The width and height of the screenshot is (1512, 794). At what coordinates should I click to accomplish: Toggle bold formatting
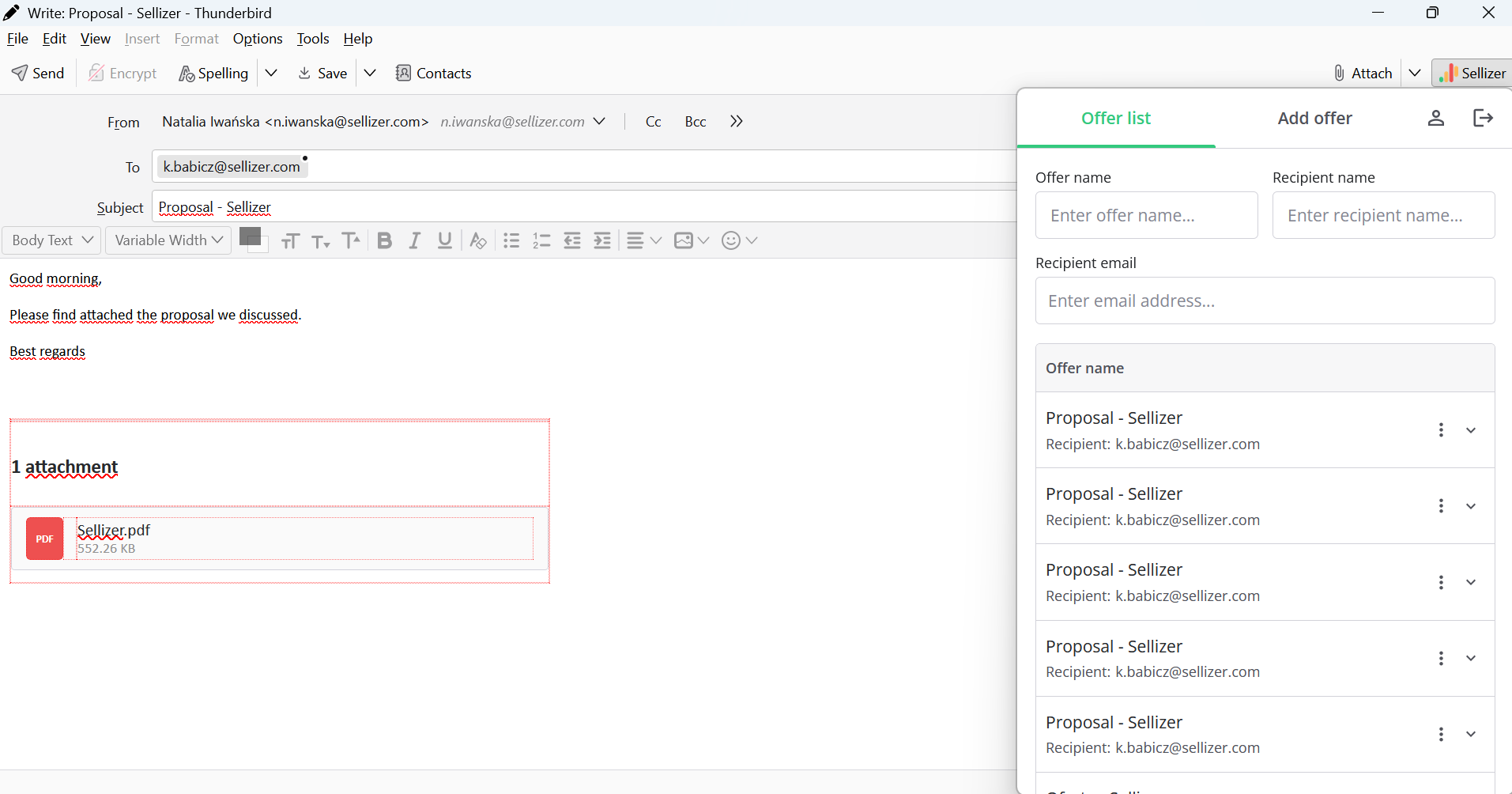(385, 240)
